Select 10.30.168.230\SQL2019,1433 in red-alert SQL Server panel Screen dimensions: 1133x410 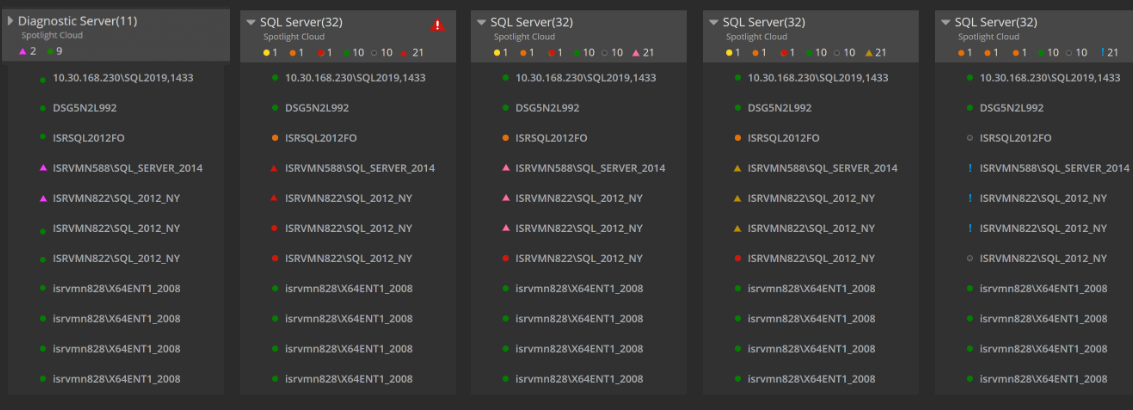pyautogui.click(x=356, y=77)
